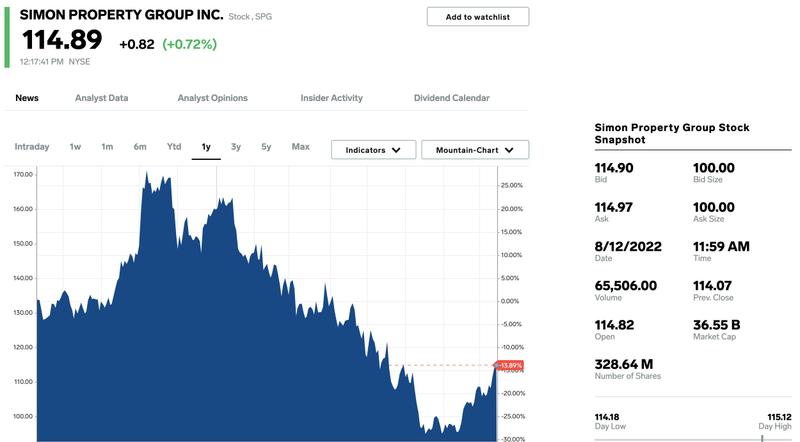The width and height of the screenshot is (800, 442).
Task: Click the 114.82 Open value
Action: pyautogui.click(x=614, y=325)
